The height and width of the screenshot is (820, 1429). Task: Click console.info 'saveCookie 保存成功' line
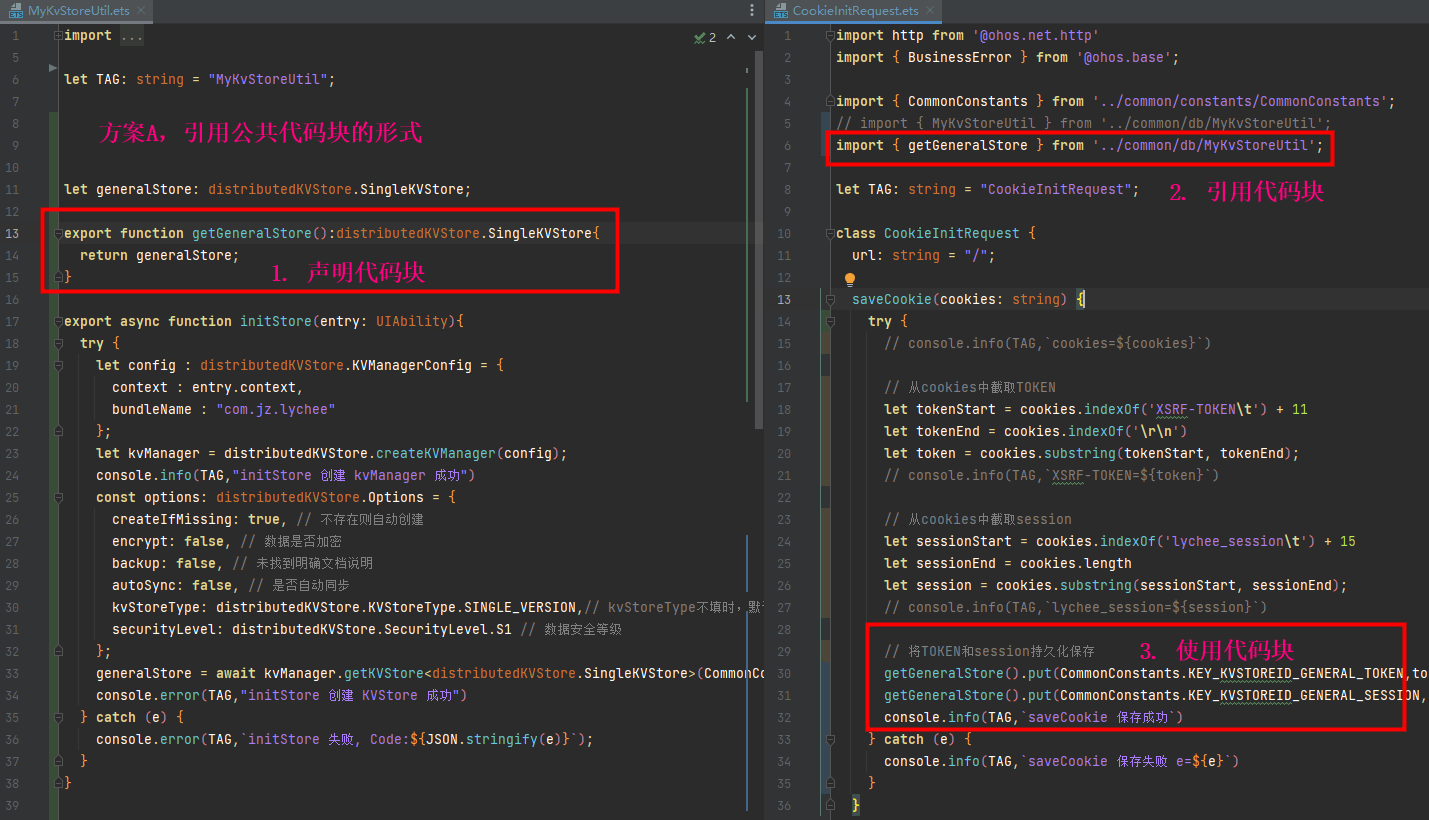[1033, 717]
